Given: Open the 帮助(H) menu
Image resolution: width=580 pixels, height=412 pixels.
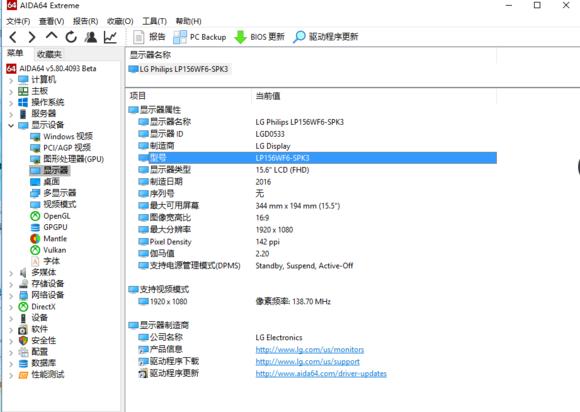Looking at the screenshot, I should pos(189,21).
